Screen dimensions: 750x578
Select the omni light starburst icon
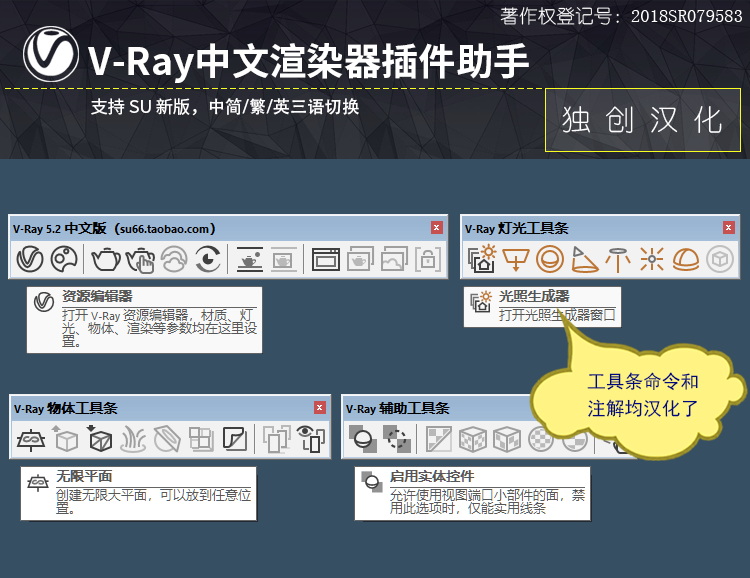651,259
